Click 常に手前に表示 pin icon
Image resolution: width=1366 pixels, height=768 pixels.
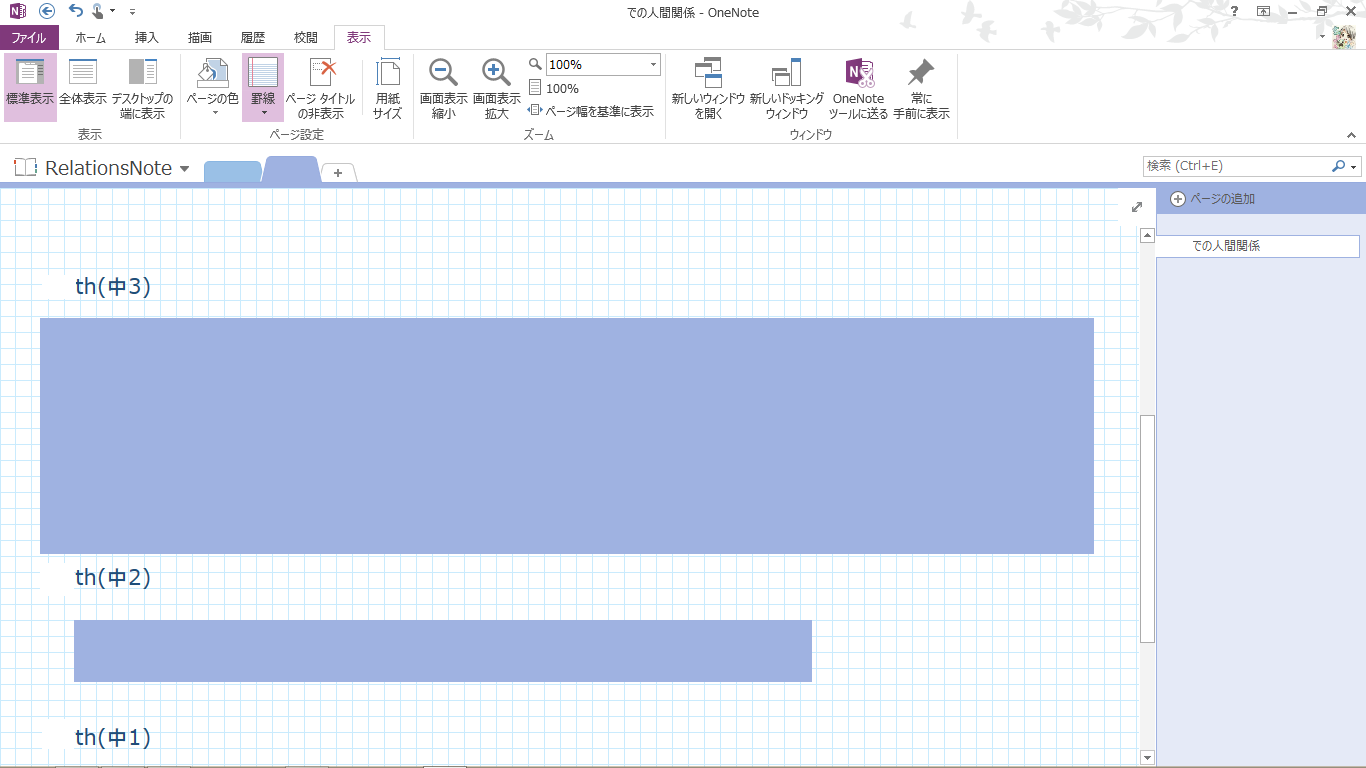click(920, 86)
